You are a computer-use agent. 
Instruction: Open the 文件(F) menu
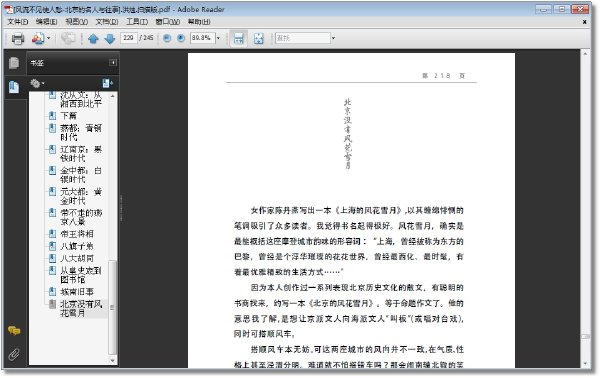tap(18, 22)
